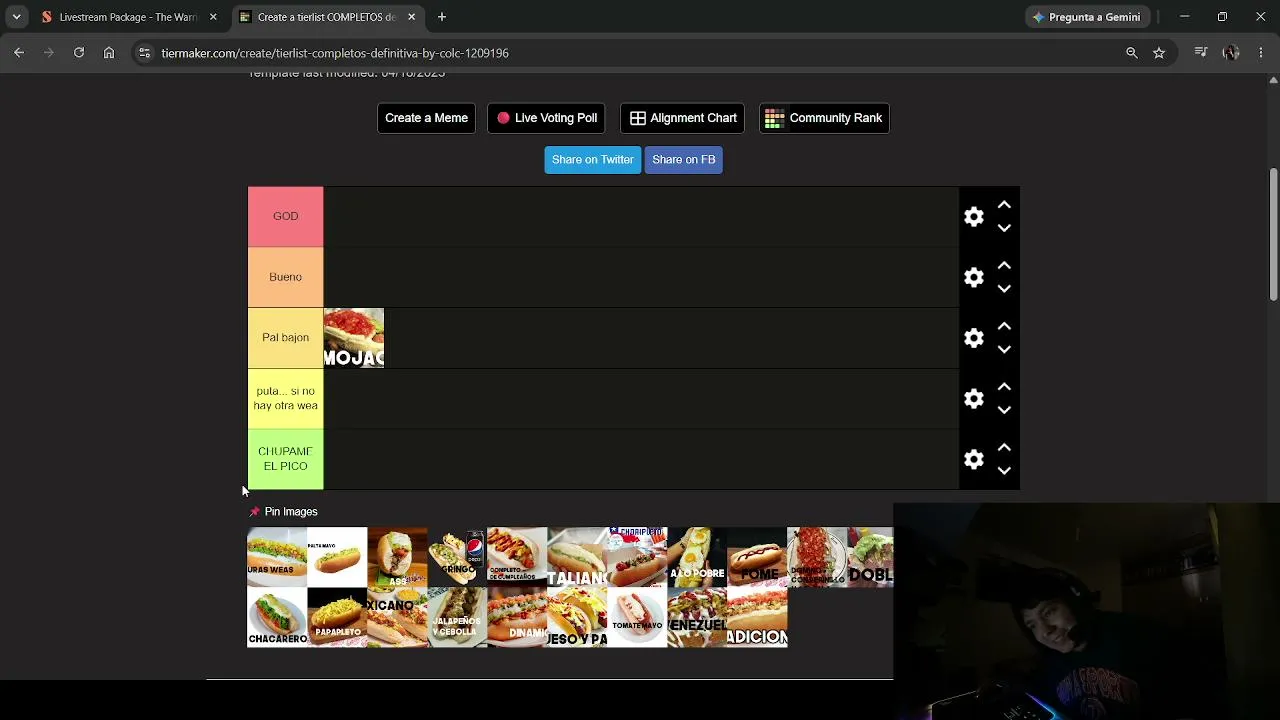Reload the tiermaker page
The width and height of the screenshot is (1280, 720).
[79, 53]
